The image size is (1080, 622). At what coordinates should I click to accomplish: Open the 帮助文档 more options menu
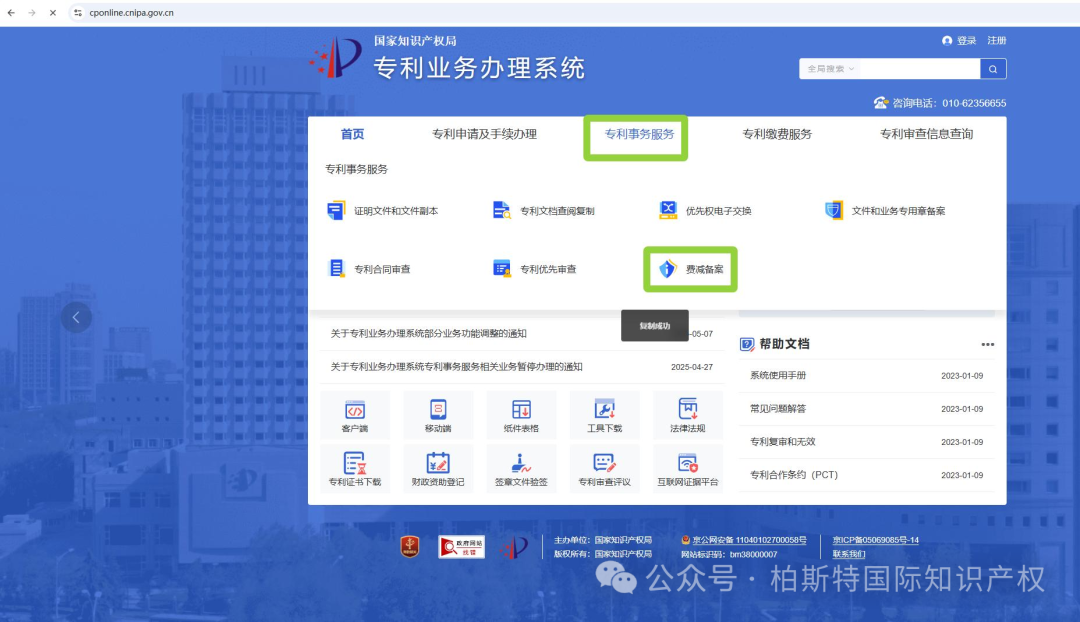(x=987, y=344)
